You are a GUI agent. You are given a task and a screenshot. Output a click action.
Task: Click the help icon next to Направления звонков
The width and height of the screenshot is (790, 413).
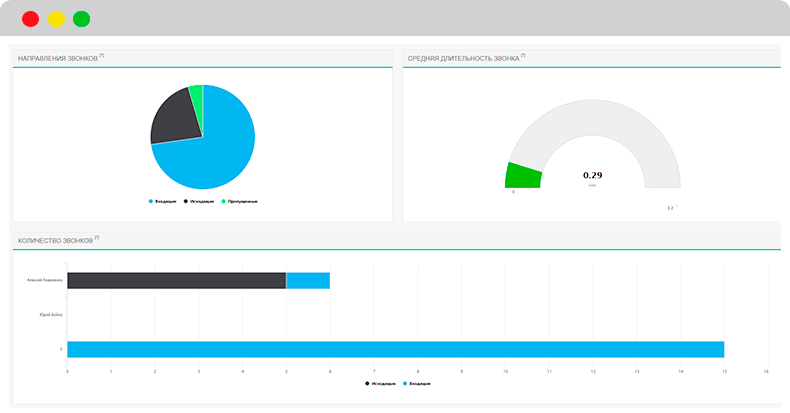102,56
